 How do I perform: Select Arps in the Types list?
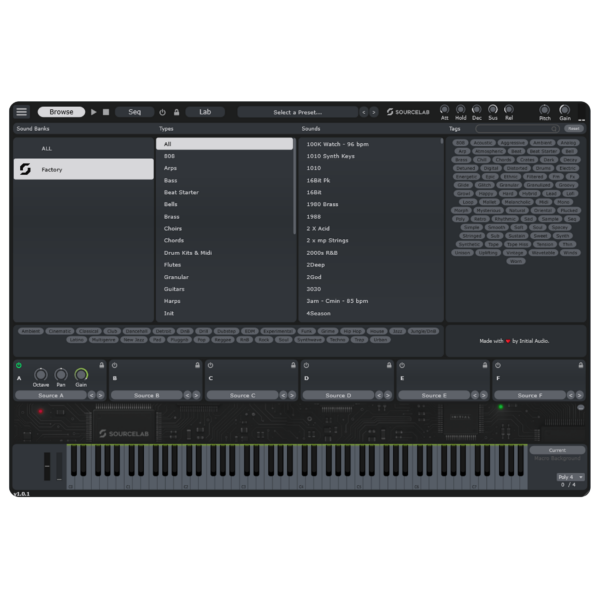(x=225, y=168)
